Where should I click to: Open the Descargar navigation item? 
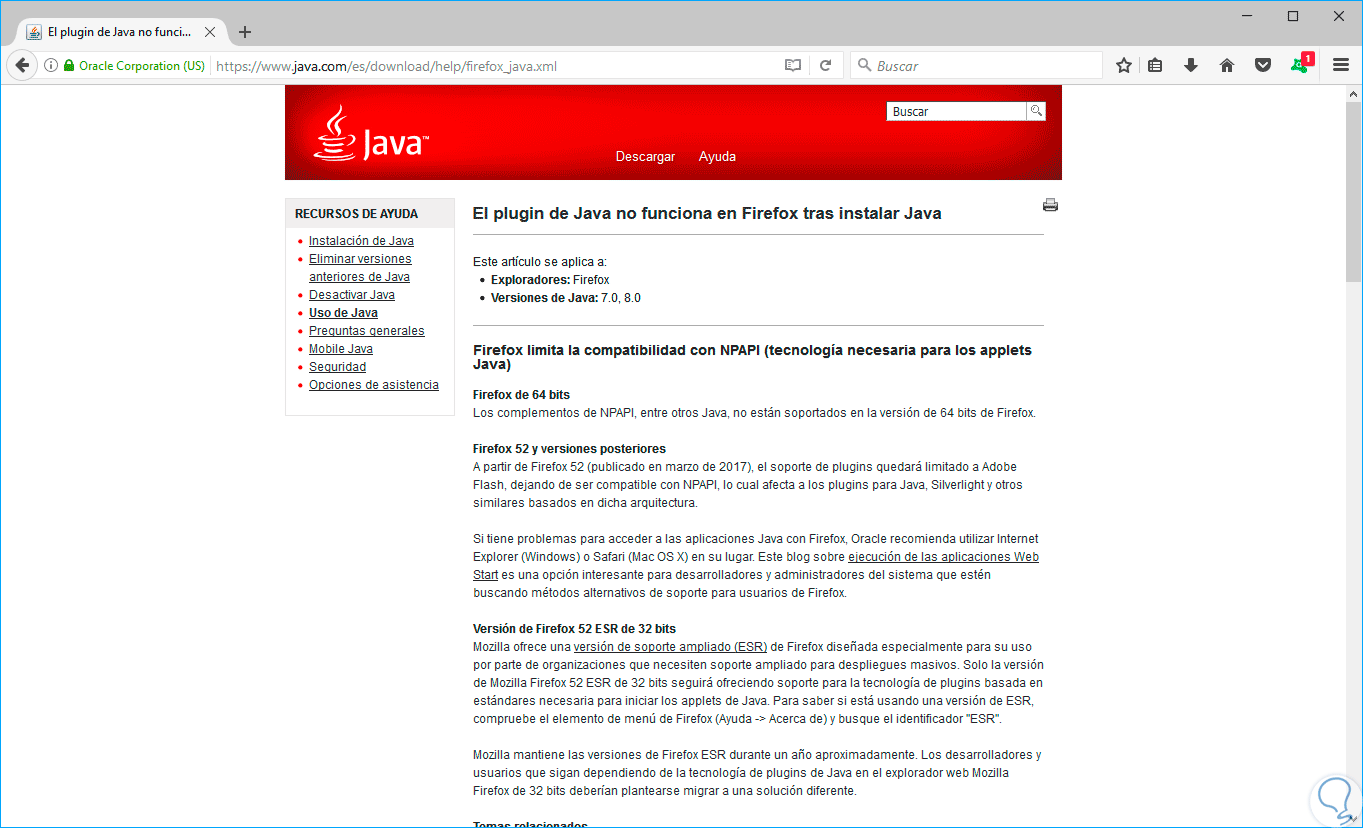(x=645, y=157)
